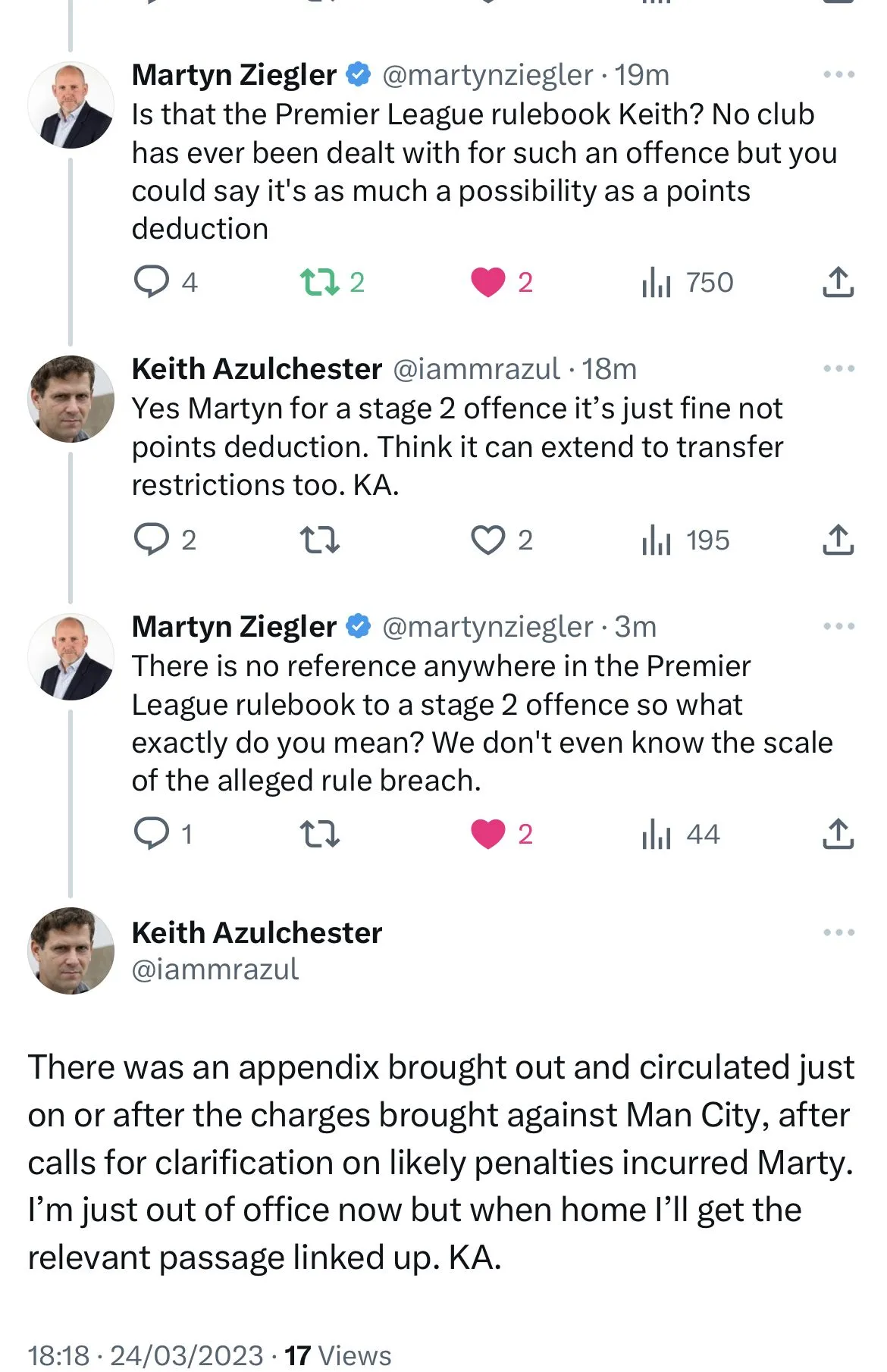
Task: Reply to Martyn Ziegler's 3m tweet
Action: [x=152, y=834]
